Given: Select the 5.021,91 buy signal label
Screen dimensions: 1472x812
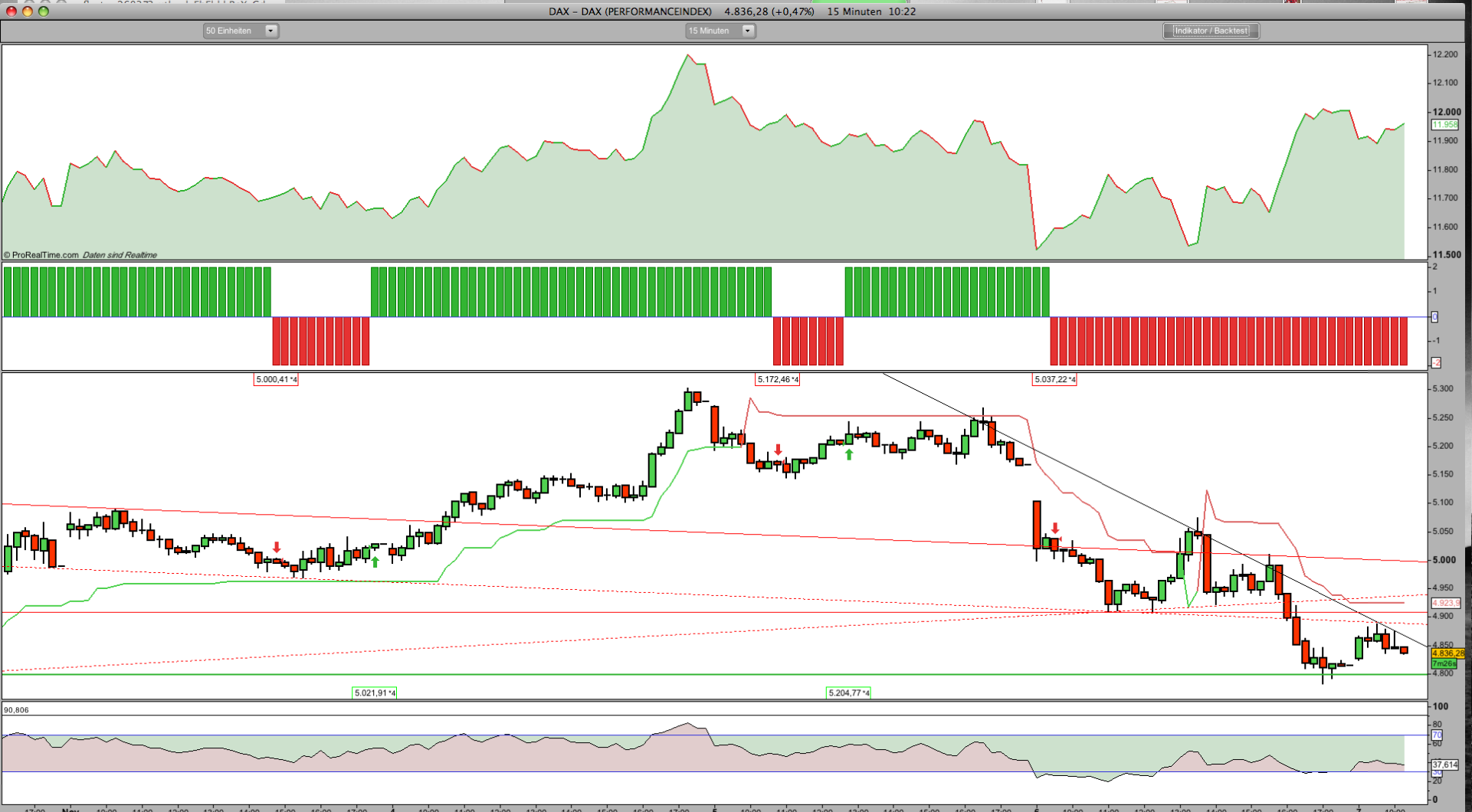Looking at the screenshot, I should click(x=375, y=692).
